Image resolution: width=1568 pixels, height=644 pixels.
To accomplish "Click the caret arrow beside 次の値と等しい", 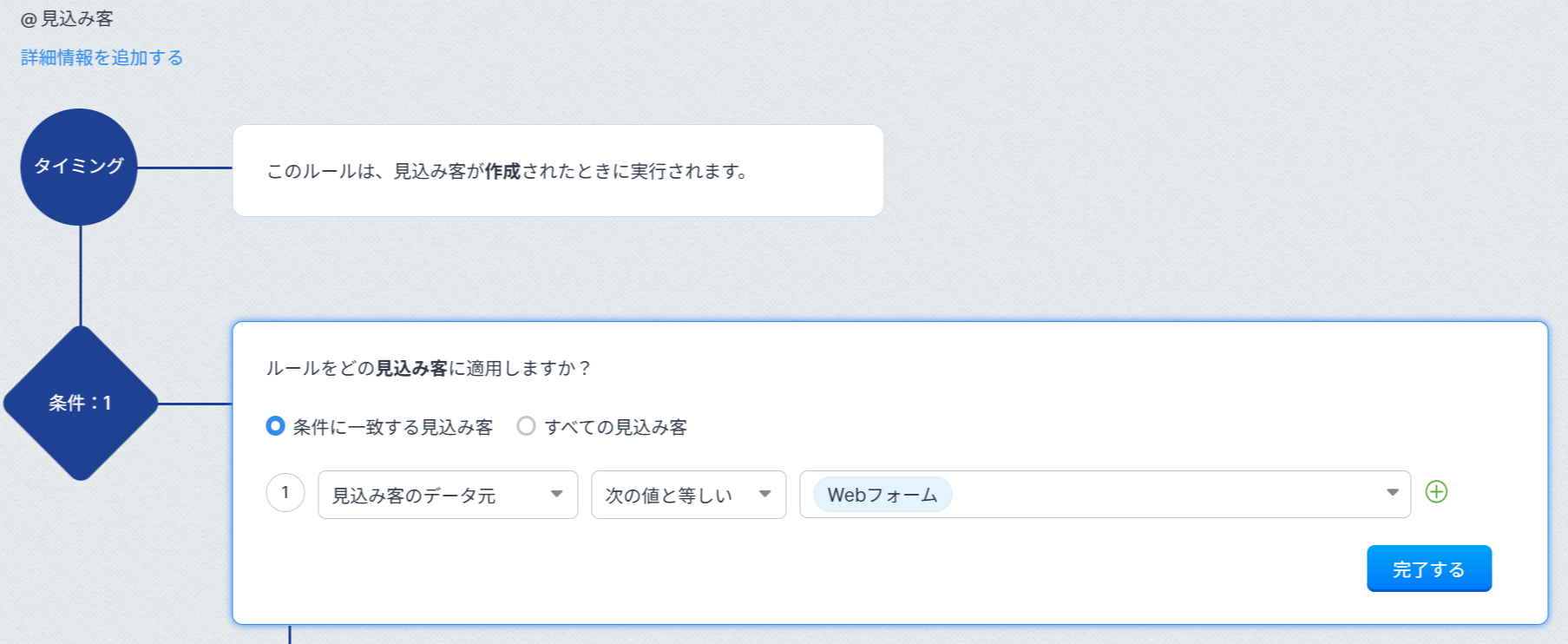I will (764, 495).
